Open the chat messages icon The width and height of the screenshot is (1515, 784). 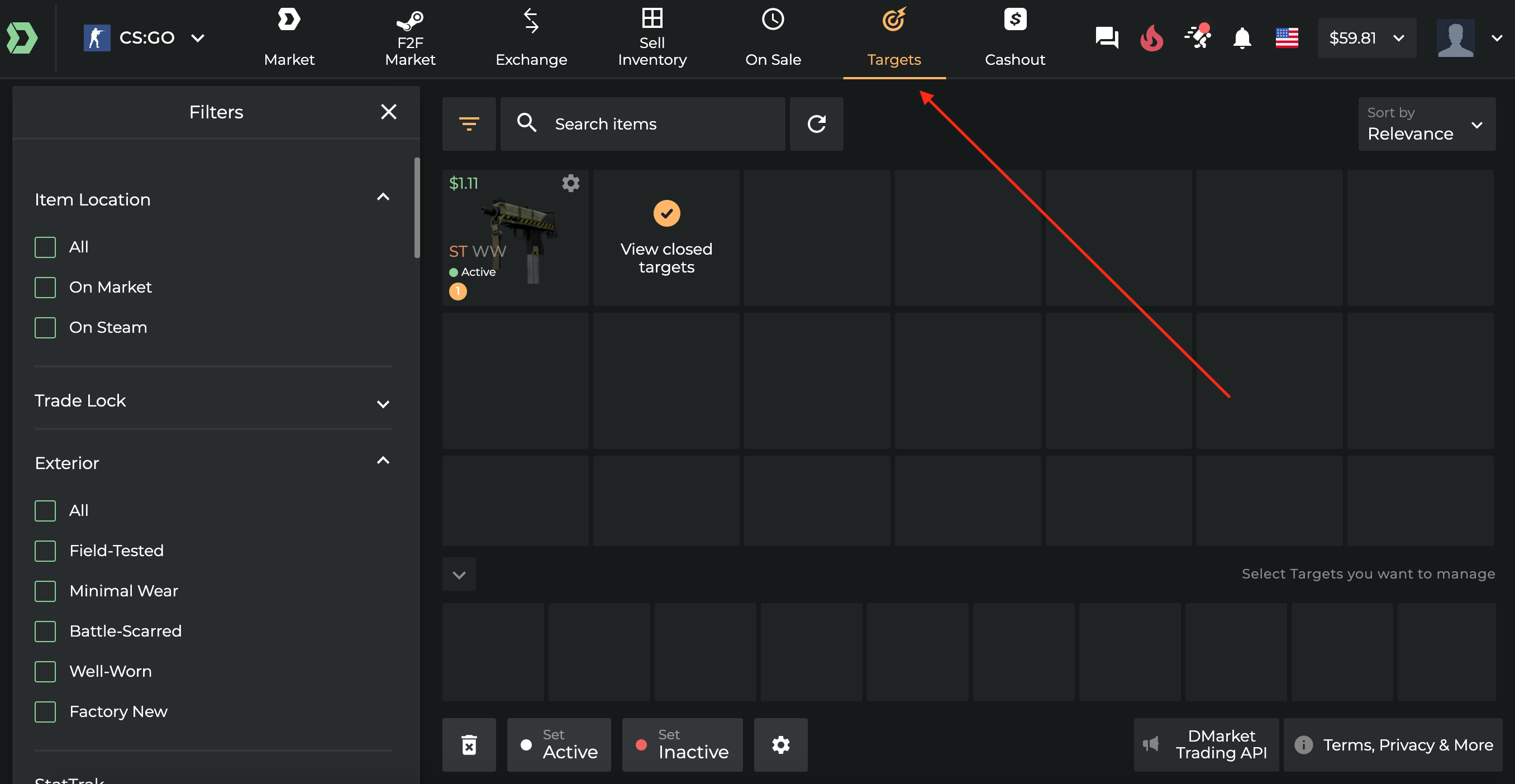pos(1106,38)
